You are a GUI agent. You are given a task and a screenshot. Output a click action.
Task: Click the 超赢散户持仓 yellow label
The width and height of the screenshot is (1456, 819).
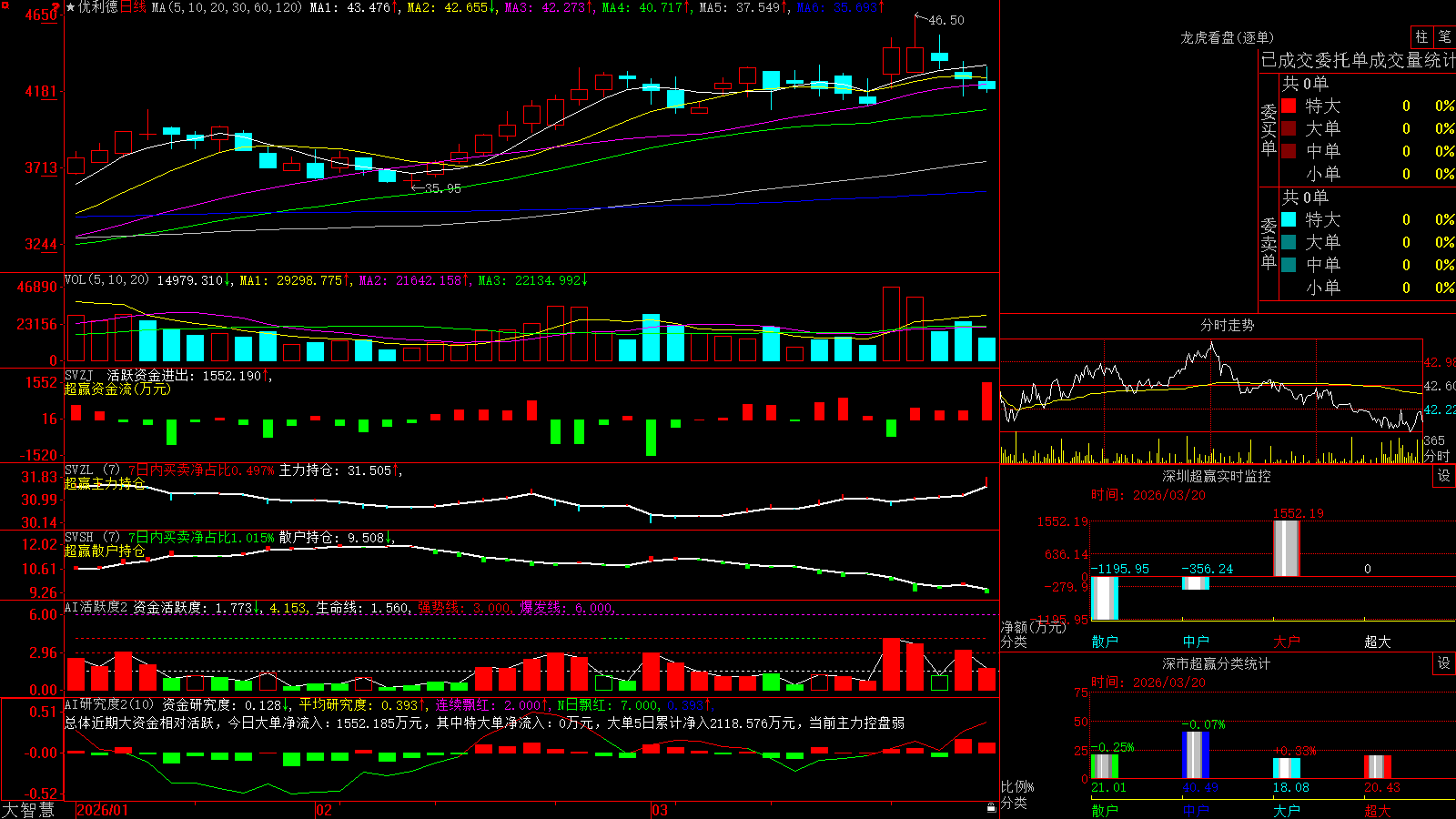click(105, 551)
